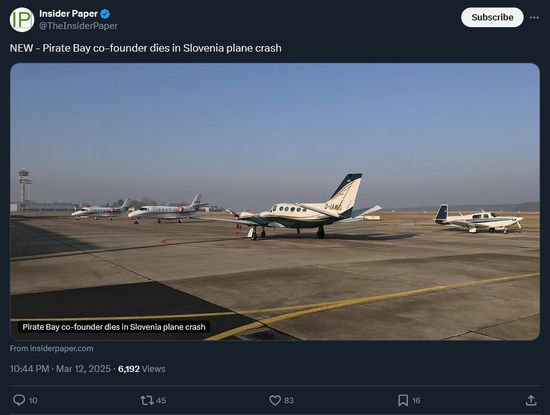This screenshot has width=550, height=415.
Task: Open the reply comment icon
Action: pyautogui.click(x=19, y=400)
